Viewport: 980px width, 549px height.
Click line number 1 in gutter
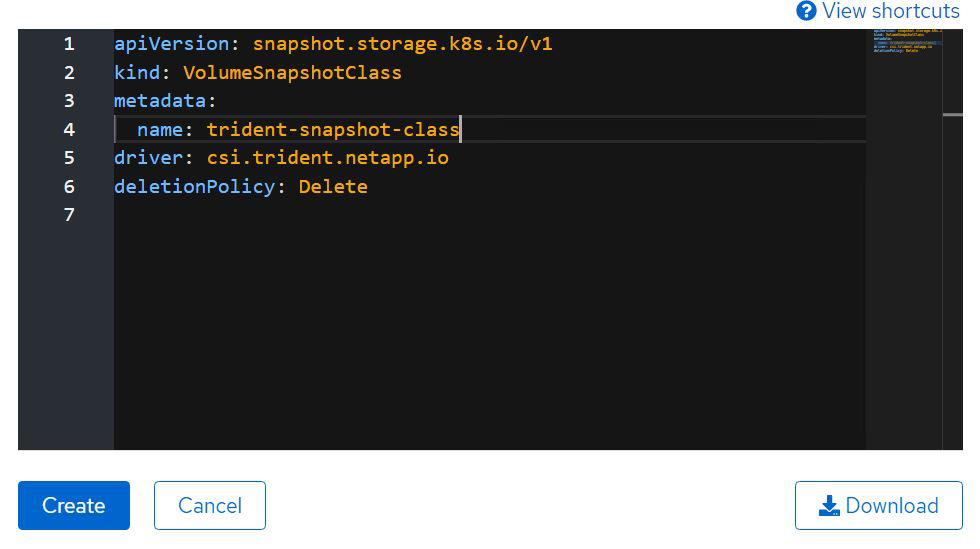click(69, 44)
